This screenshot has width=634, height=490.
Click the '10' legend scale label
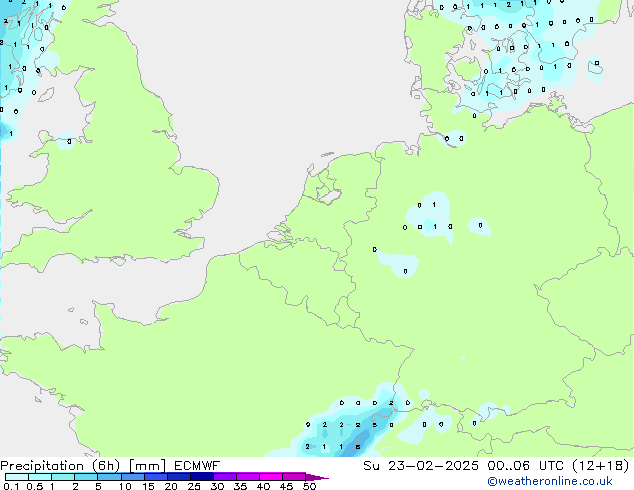coord(125,486)
